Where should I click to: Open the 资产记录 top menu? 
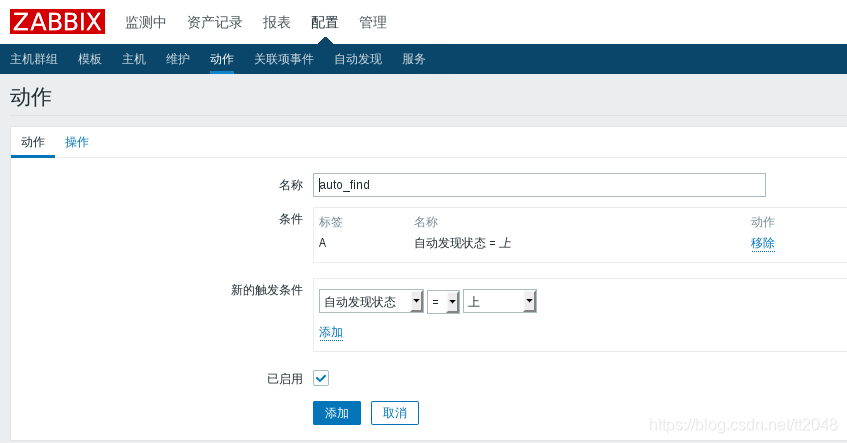(214, 22)
